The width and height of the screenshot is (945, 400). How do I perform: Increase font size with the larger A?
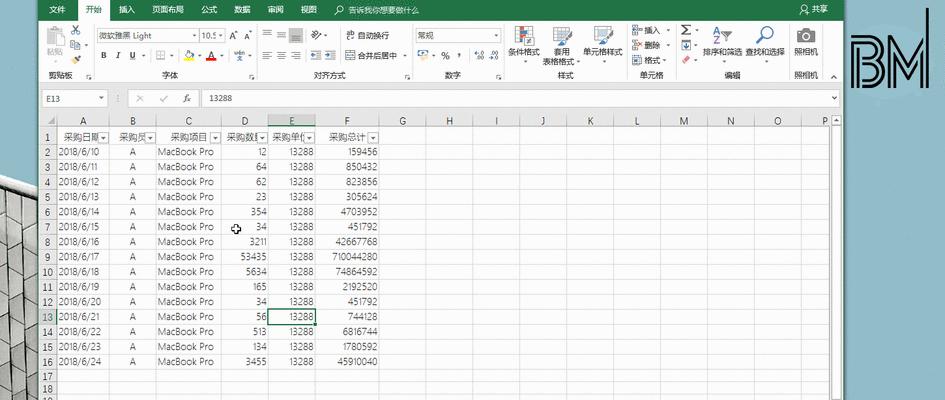click(x=233, y=36)
